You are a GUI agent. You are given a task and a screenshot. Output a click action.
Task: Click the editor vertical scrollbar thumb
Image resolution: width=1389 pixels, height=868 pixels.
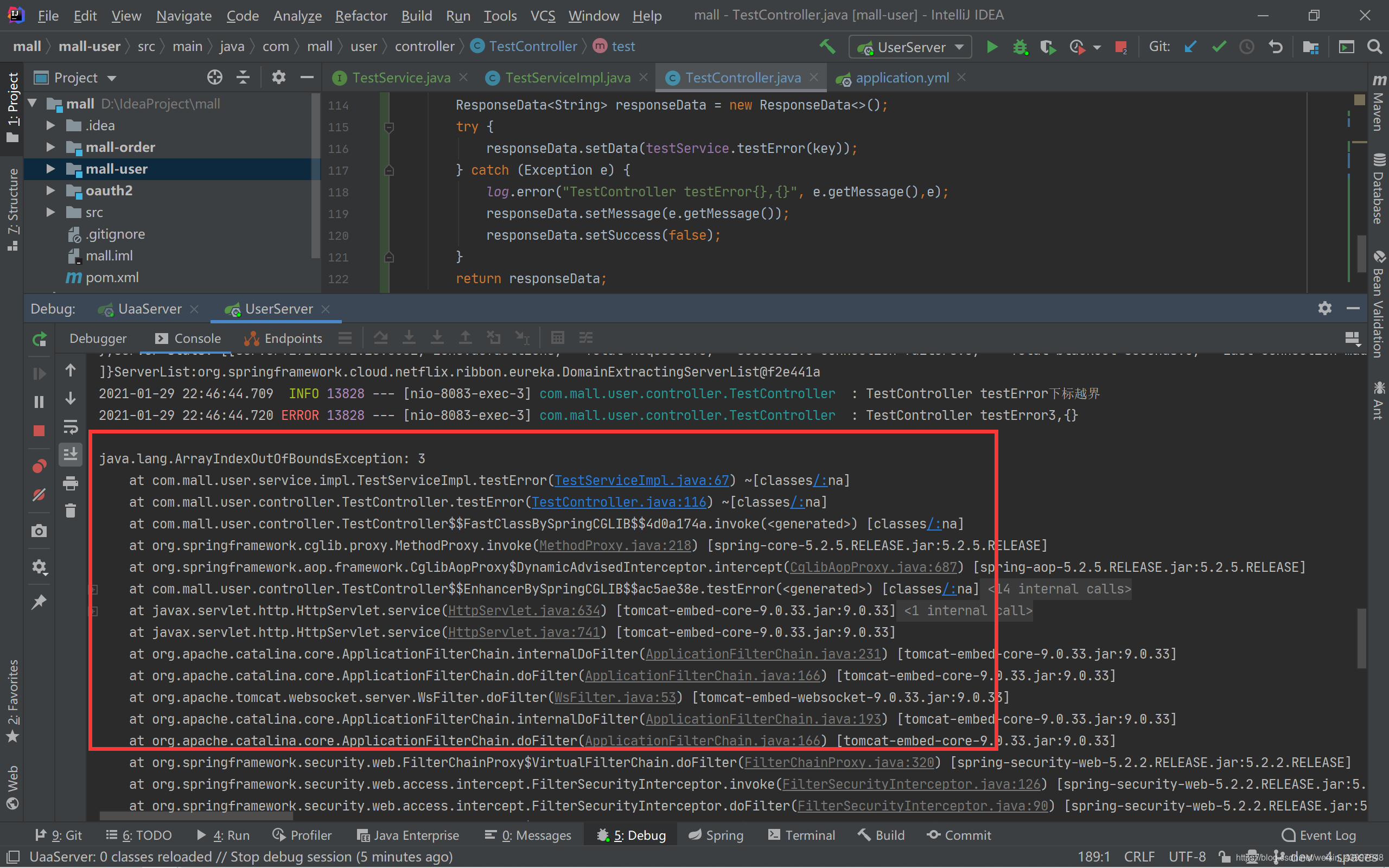click(1361, 253)
